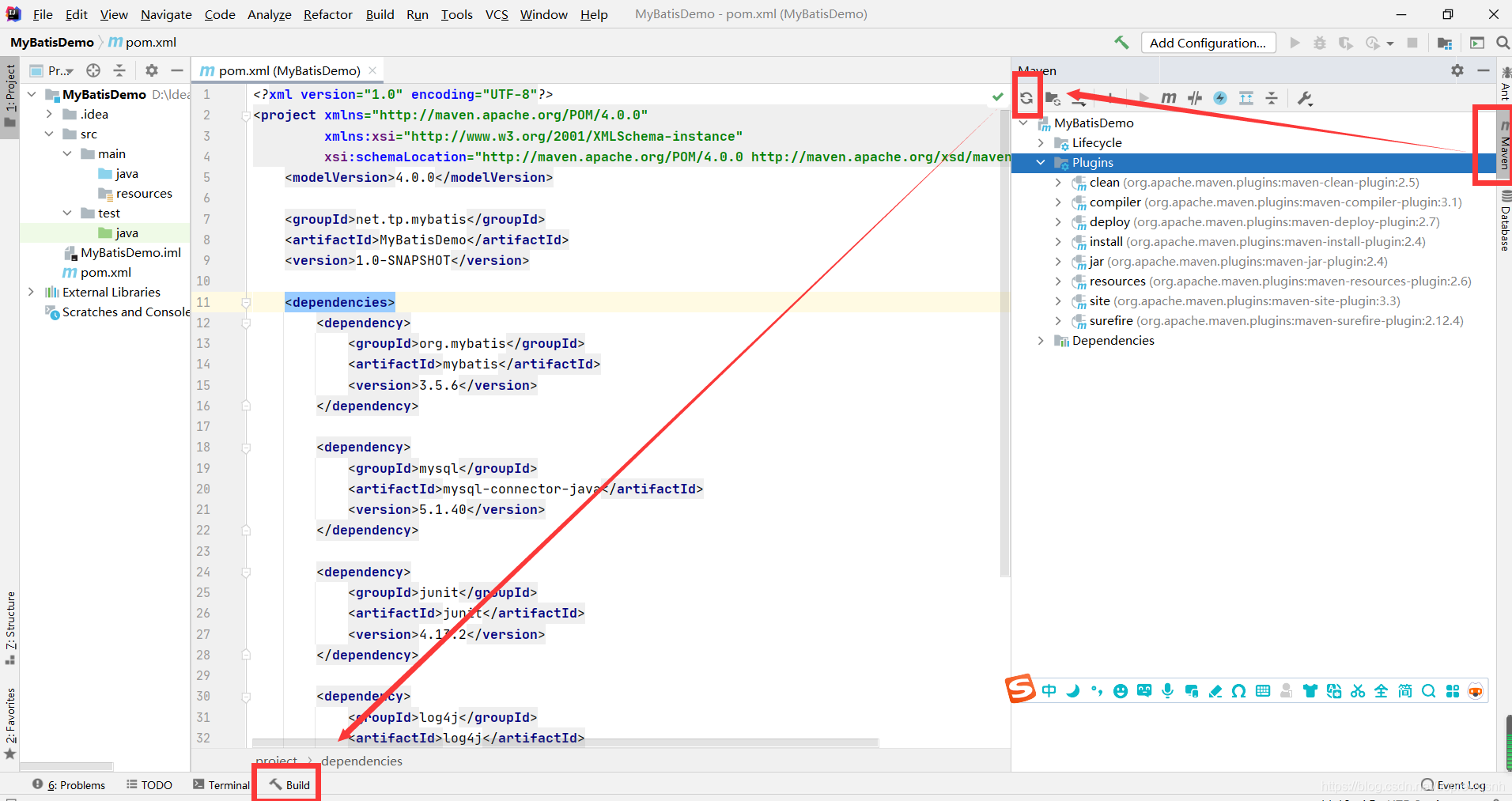Viewport: 1512px width, 801px height.
Task: Hide the Maven tool window
Action: click(1484, 70)
